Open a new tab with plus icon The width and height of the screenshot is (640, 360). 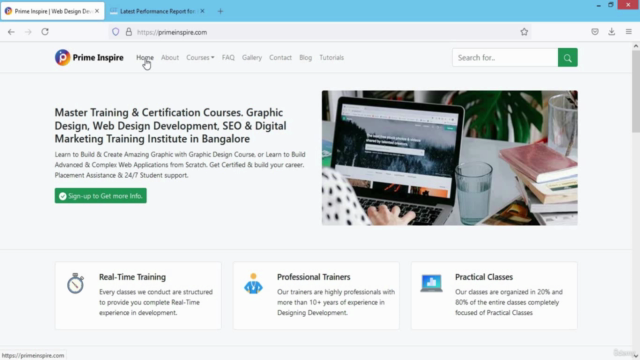pyautogui.click(x=220, y=11)
